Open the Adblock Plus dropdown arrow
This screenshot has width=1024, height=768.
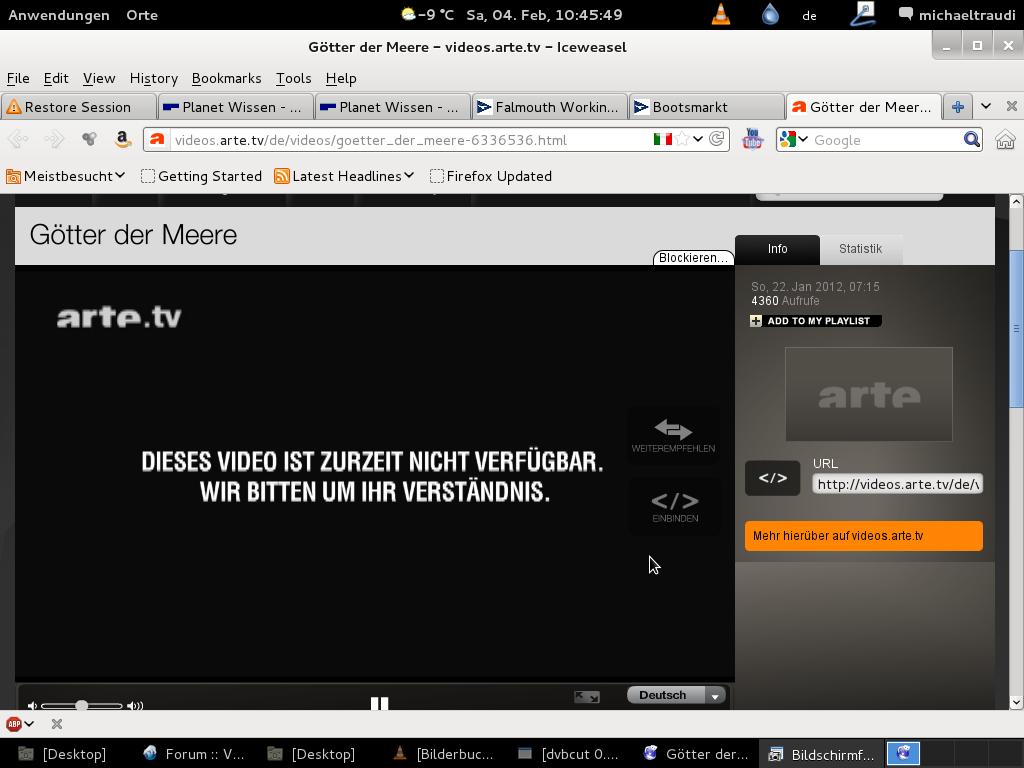(29, 724)
